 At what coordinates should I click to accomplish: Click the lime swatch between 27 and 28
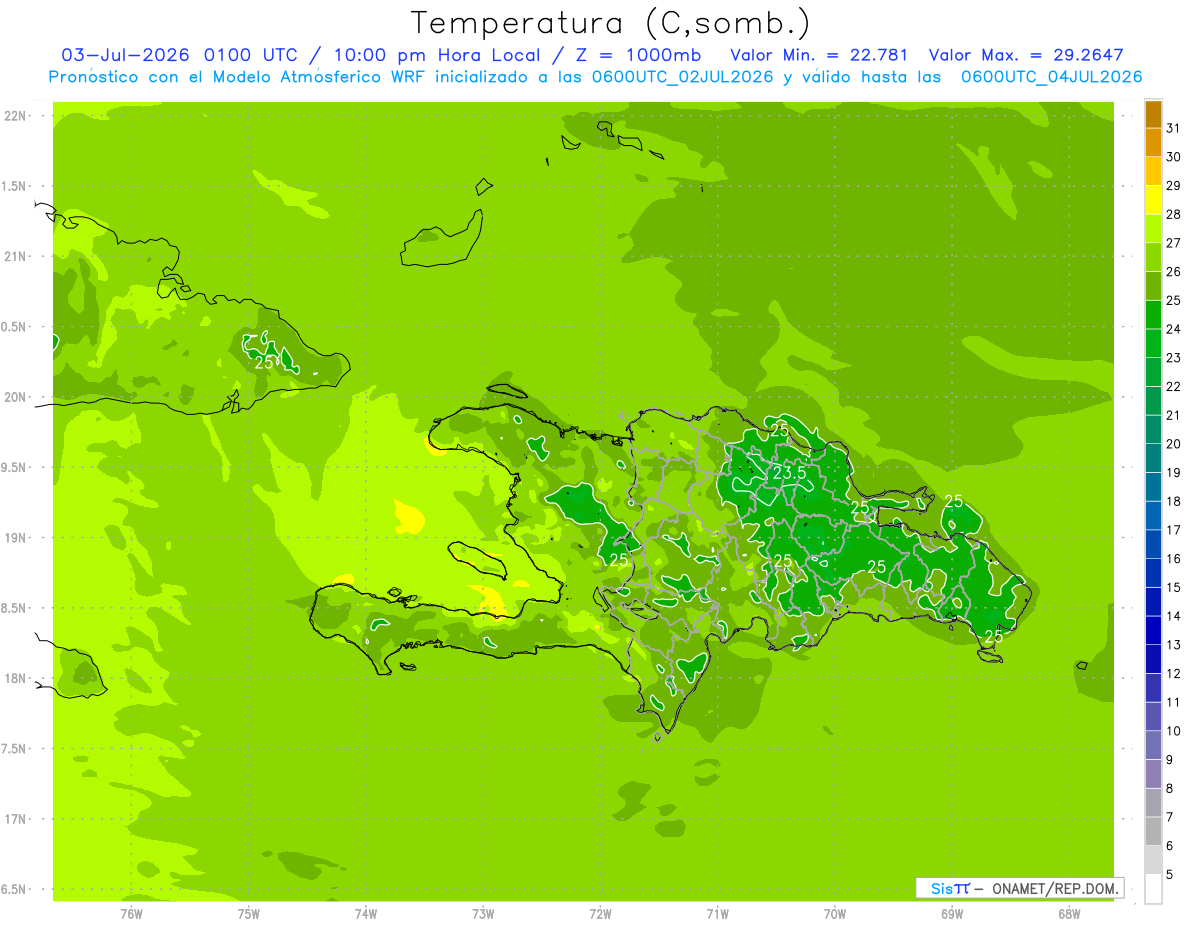tap(1153, 228)
